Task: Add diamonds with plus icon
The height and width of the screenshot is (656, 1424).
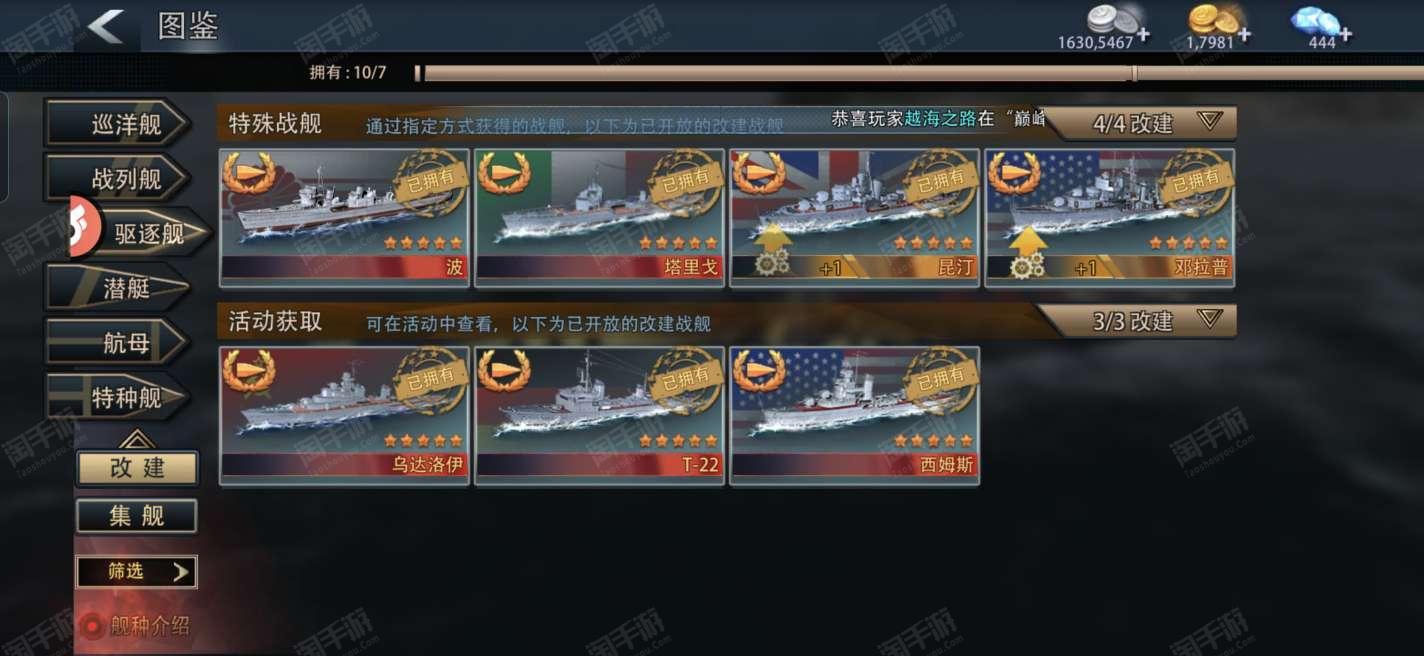Action: (1345, 35)
